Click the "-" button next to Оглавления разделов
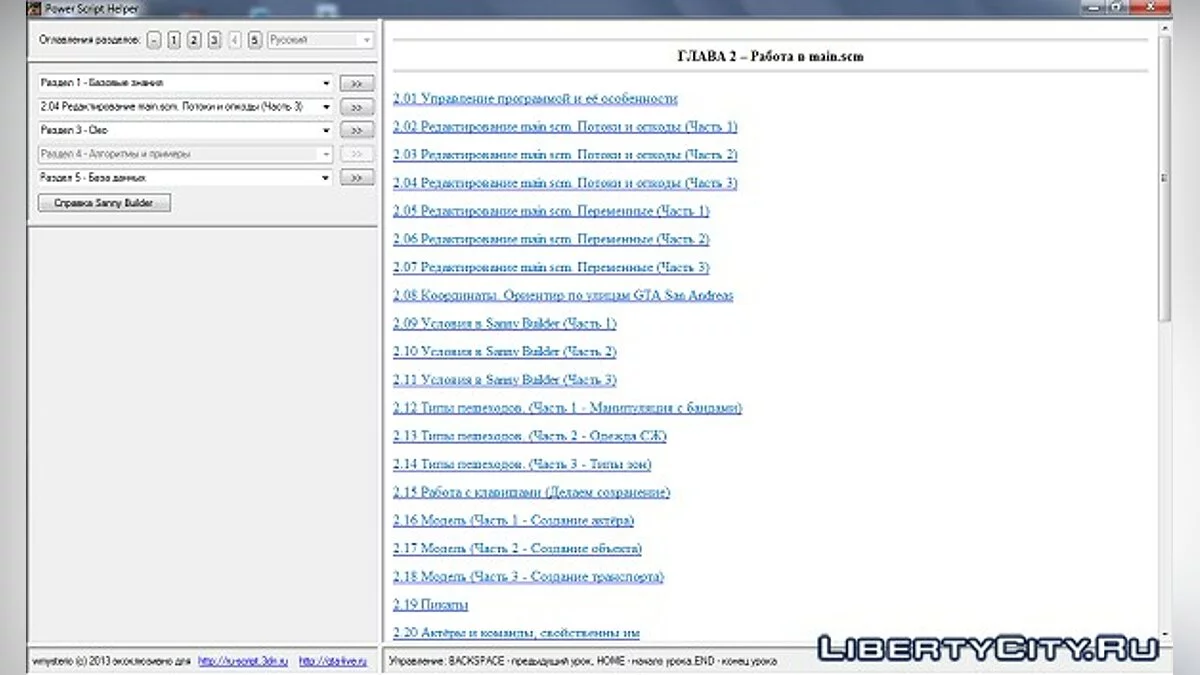Viewport: 1200px width, 675px height. coord(153,40)
